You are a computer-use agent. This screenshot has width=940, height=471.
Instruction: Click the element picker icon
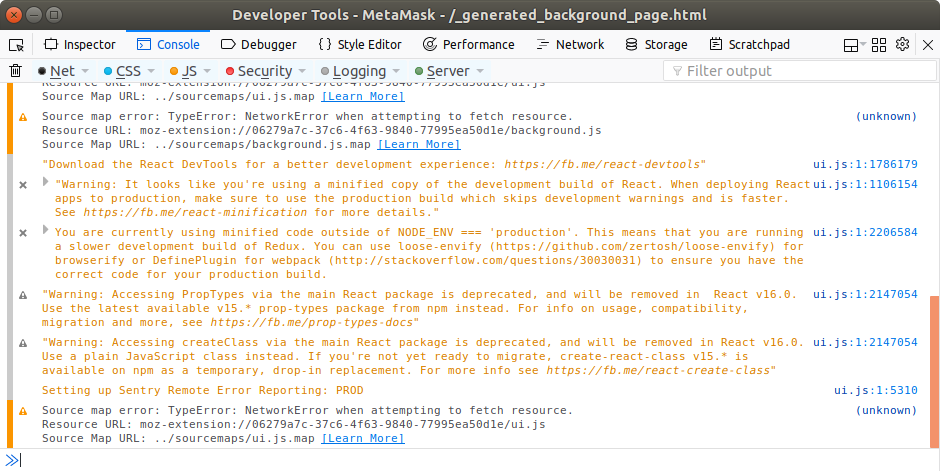(16, 45)
